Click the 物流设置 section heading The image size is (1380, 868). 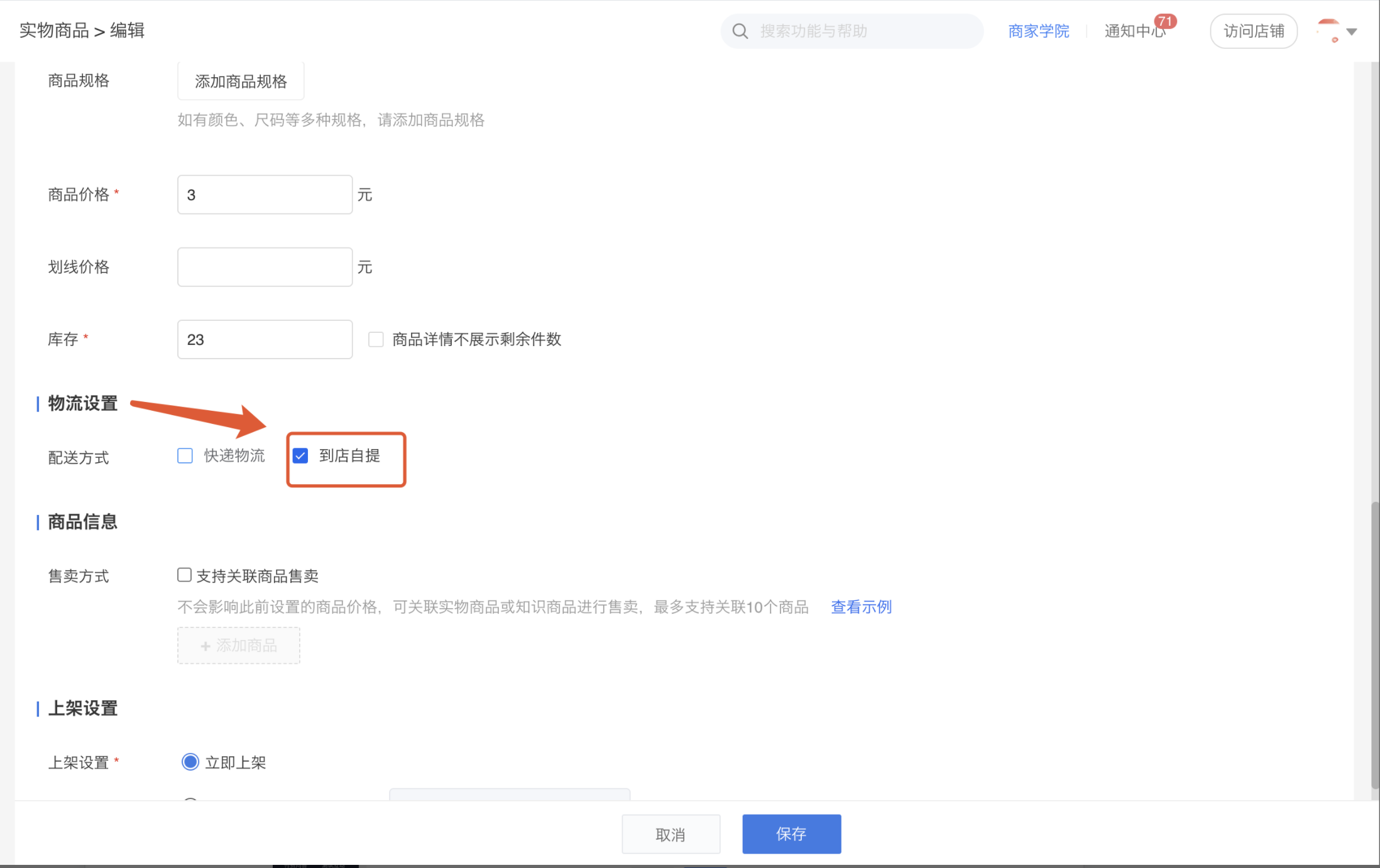click(82, 403)
